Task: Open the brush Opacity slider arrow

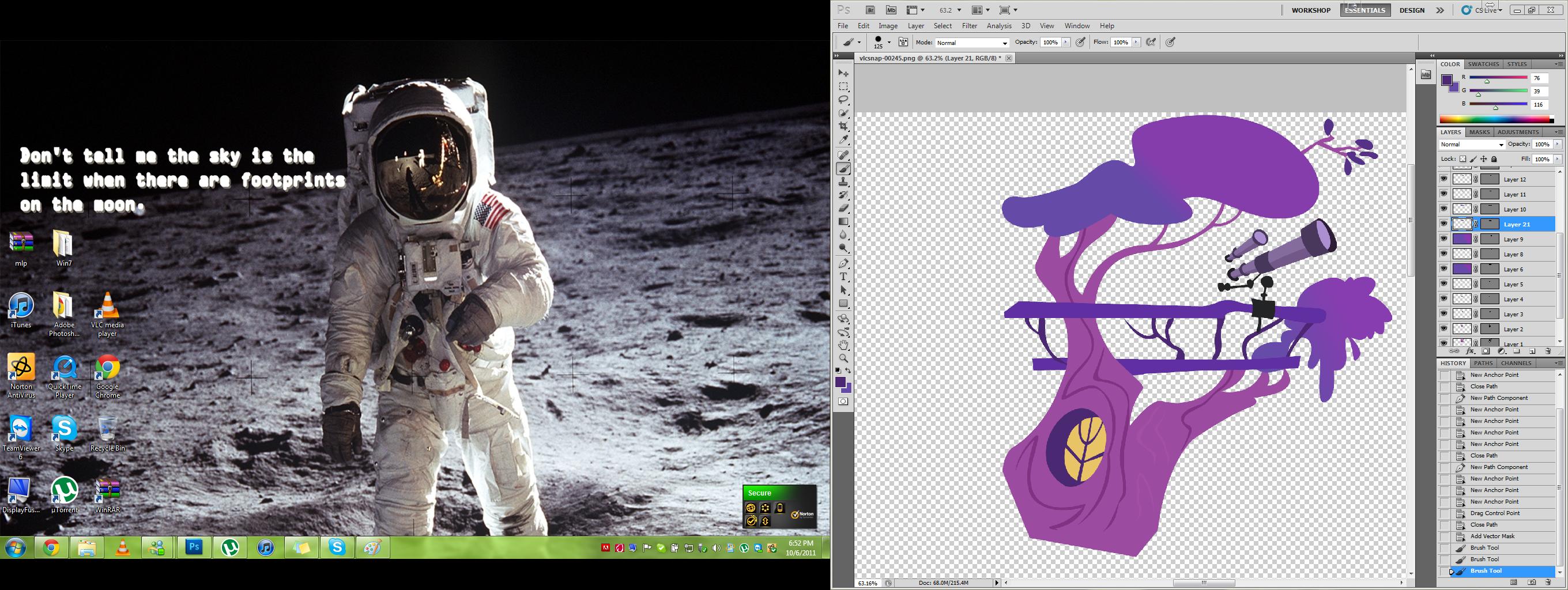Action: click(x=1066, y=43)
